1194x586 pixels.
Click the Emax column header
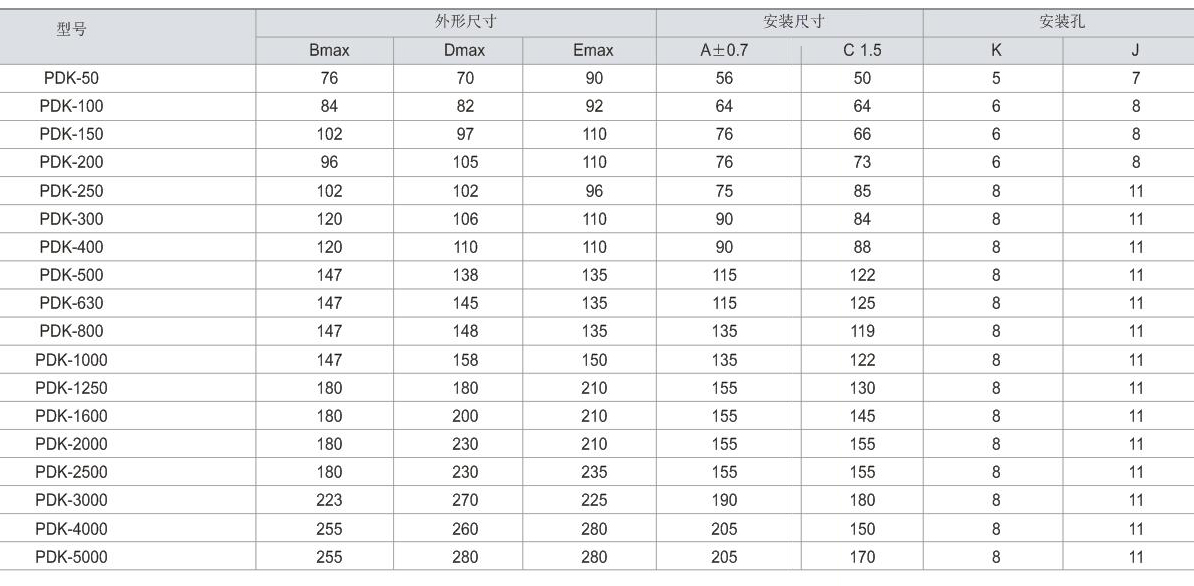pos(593,50)
